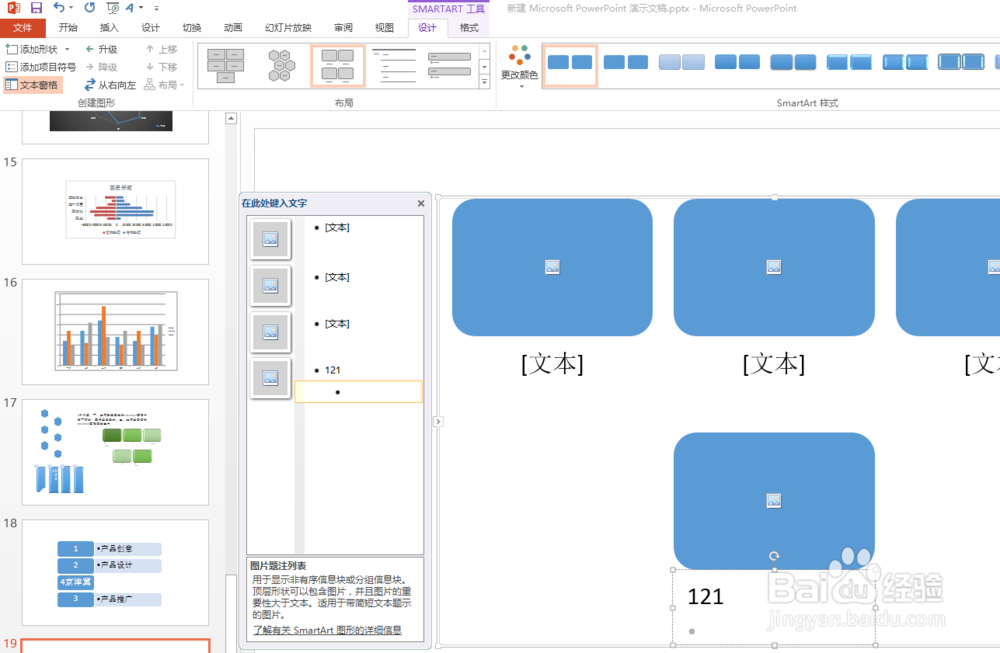This screenshot has height=653, width=1000.
Task: Select the picture caption list layout
Action: pos(337,66)
